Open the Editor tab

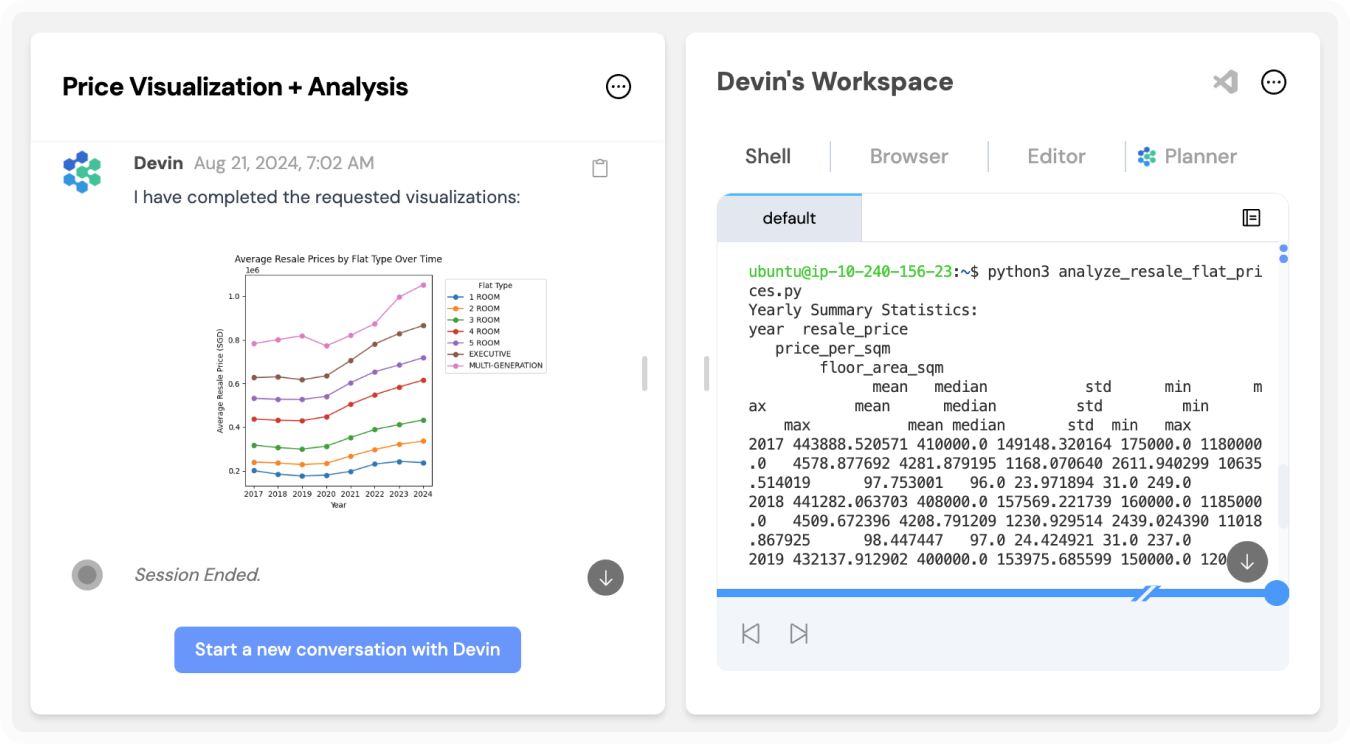point(1056,156)
